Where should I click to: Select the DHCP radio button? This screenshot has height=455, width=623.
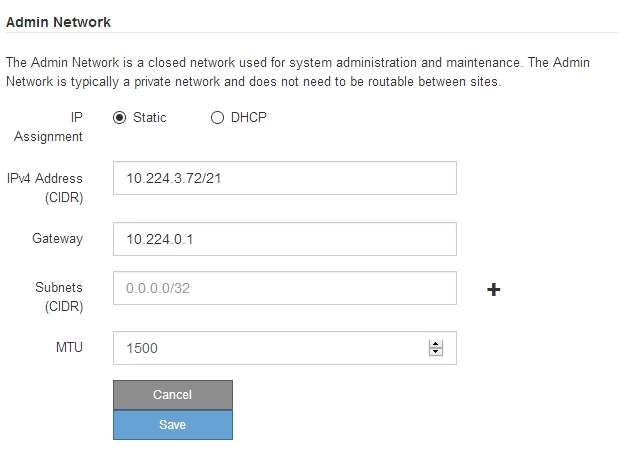tap(218, 118)
